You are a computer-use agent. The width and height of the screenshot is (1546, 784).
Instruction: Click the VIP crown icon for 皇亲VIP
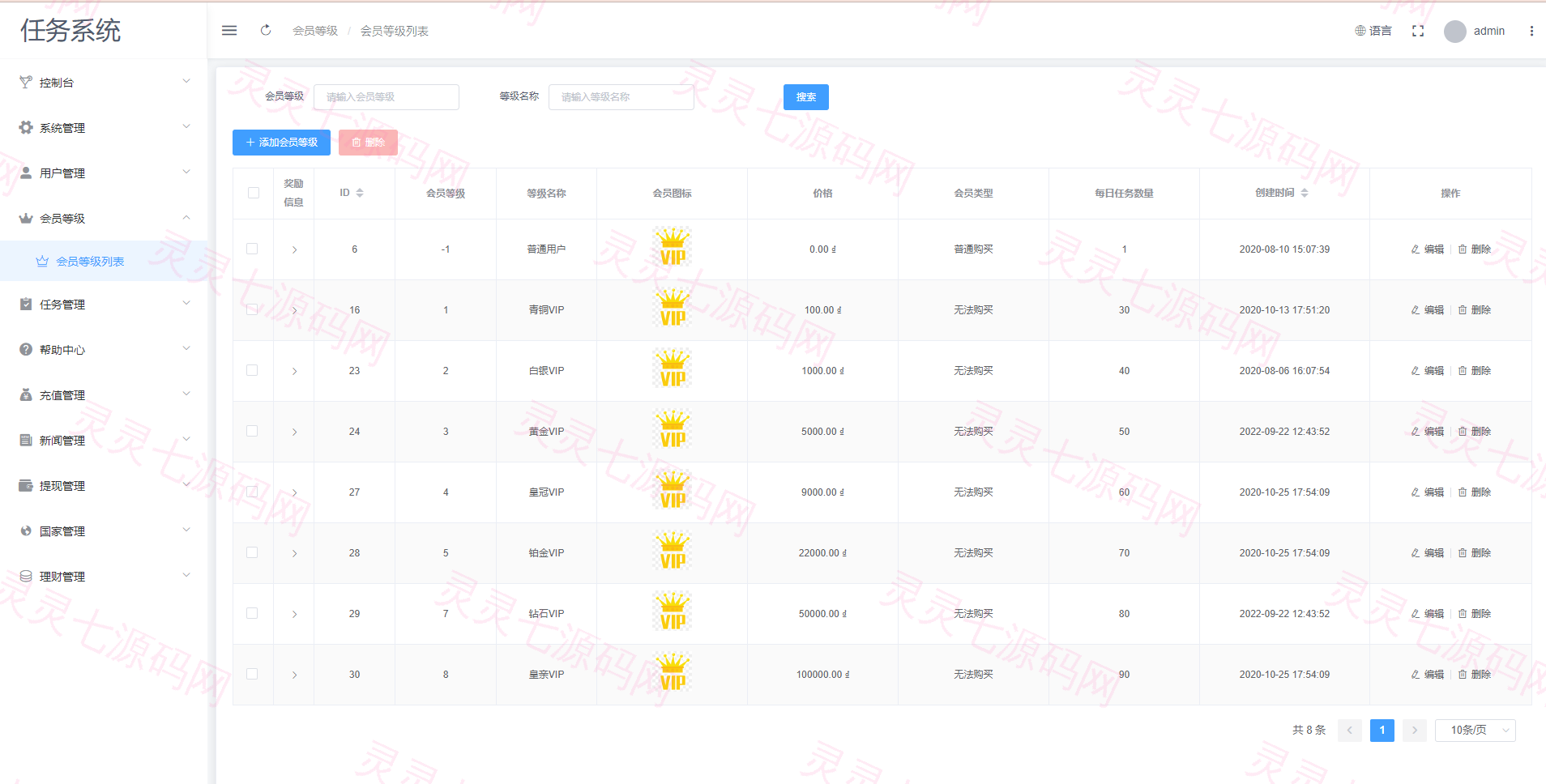click(673, 672)
